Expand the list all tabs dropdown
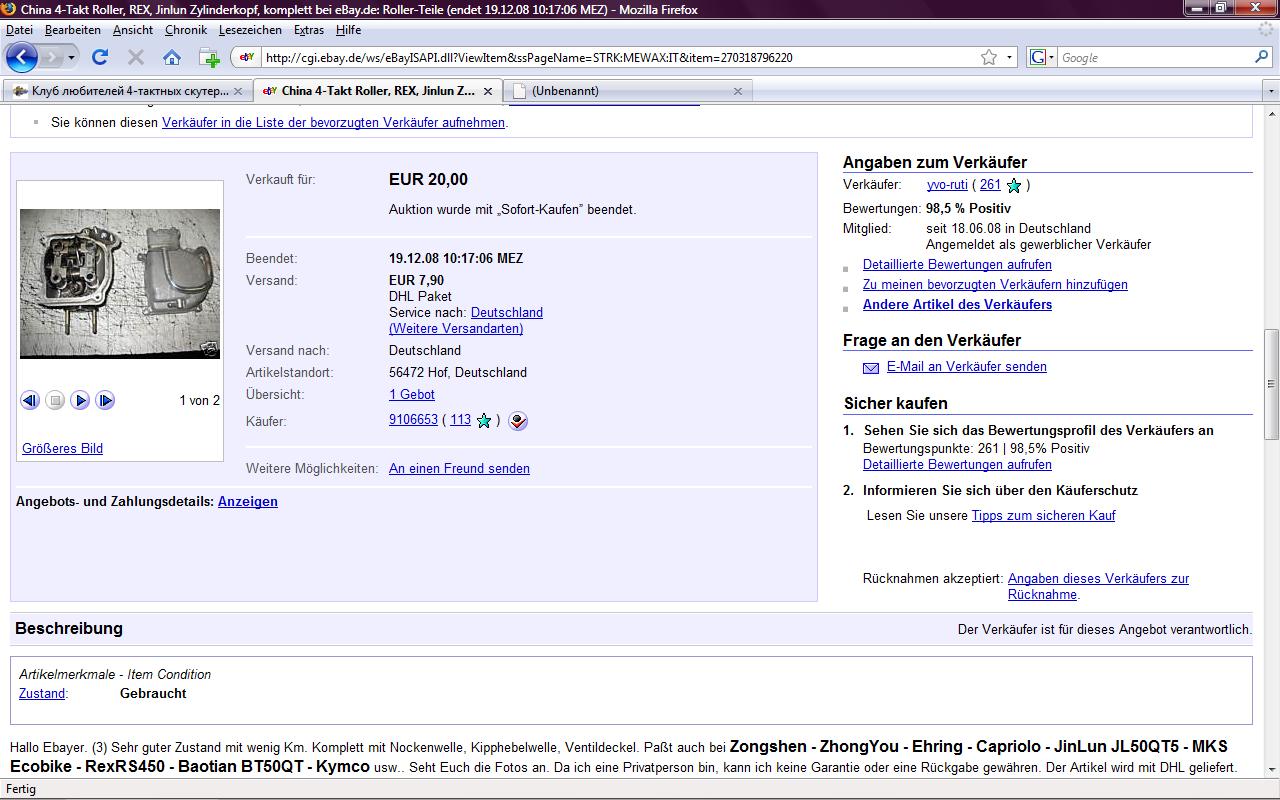This screenshot has height=800, width=1280. (1271, 91)
